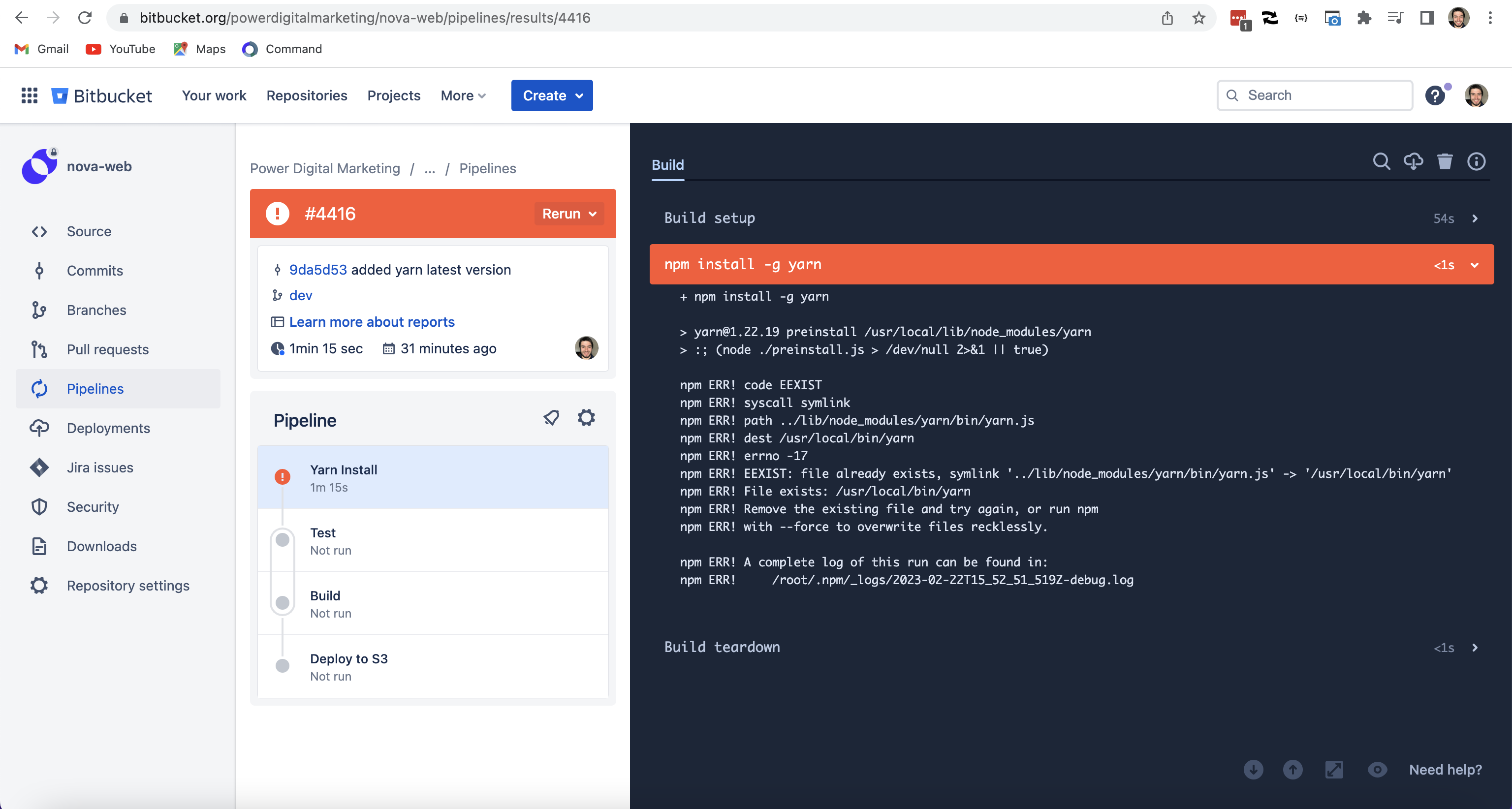This screenshot has height=809, width=1512.
Task: Open the help question mark icon
Action: (1435, 95)
